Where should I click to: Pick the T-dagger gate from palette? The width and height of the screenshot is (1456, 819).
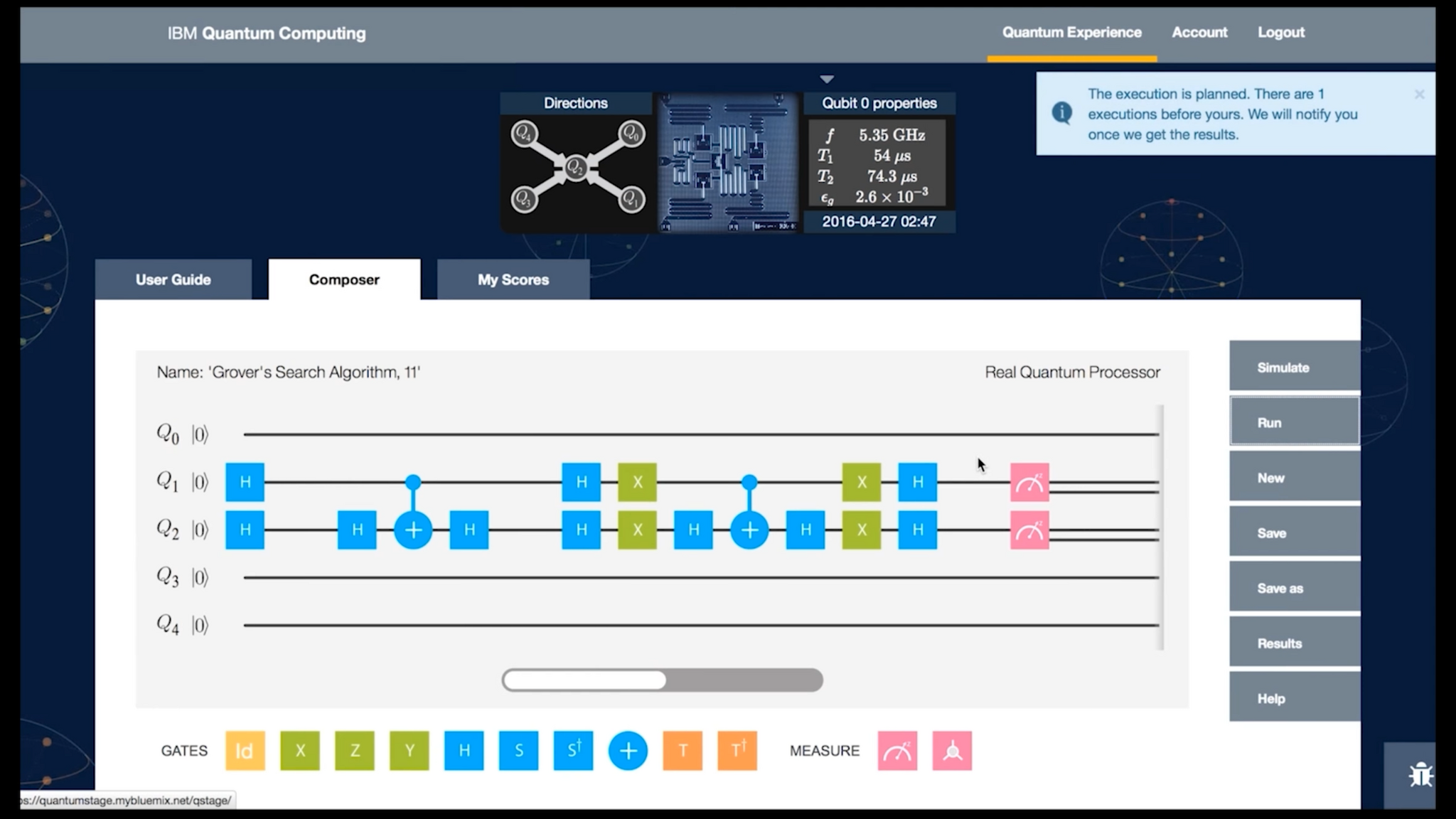point(737,751)
